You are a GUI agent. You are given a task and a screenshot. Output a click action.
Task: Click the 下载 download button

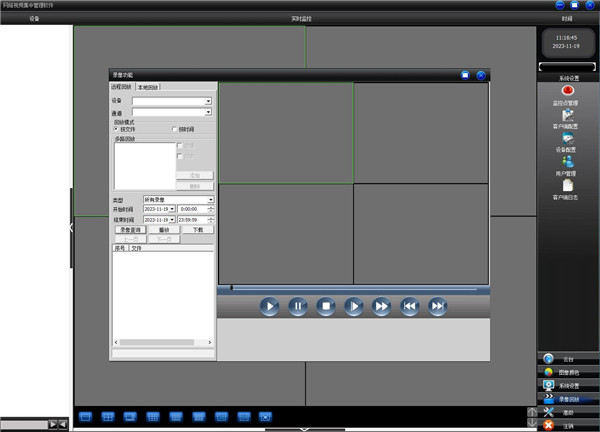pos(198,230)
